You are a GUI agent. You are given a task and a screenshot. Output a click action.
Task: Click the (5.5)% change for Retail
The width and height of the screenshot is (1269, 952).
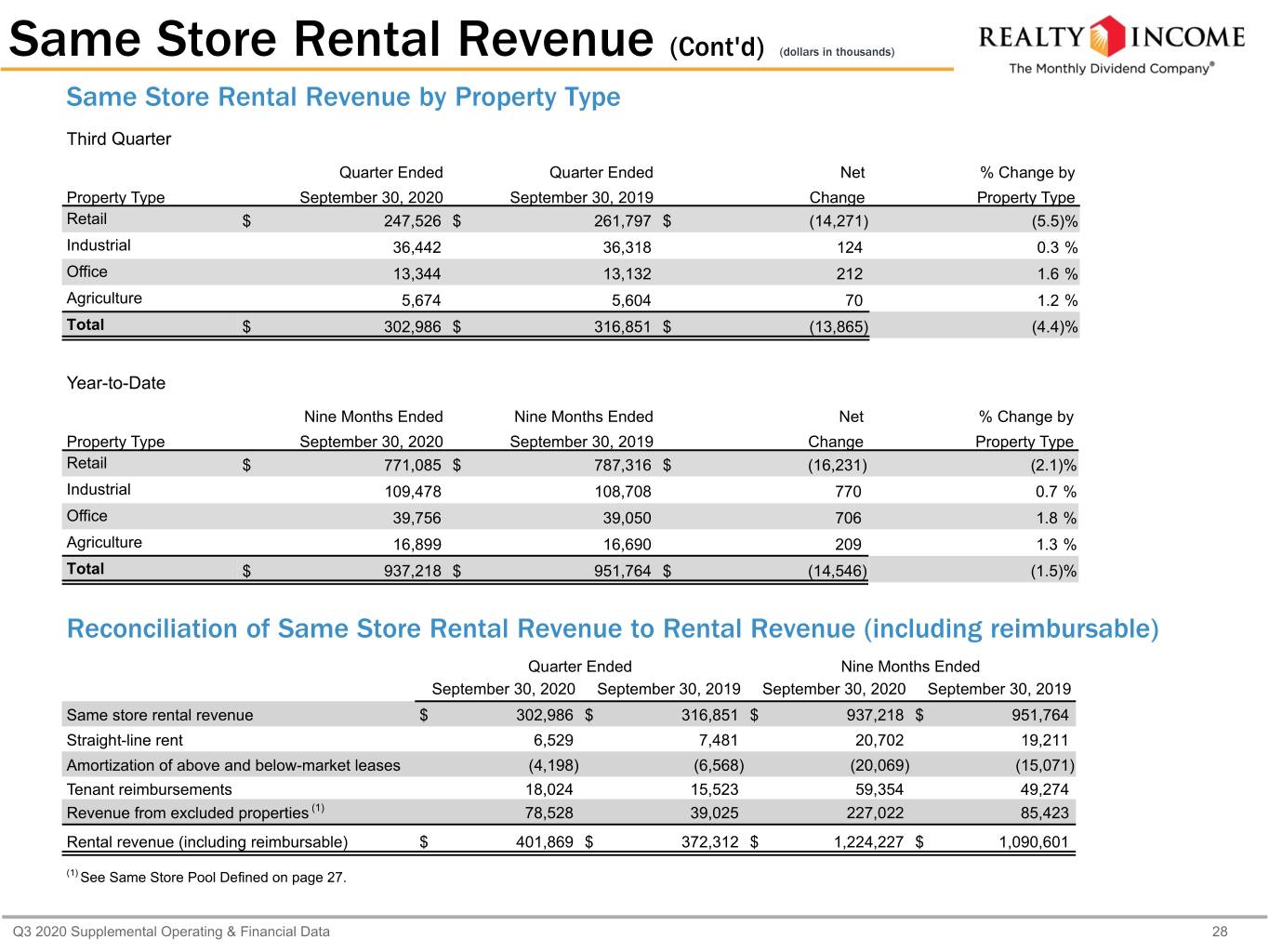pyautogui.click(x=1054, y=221)
